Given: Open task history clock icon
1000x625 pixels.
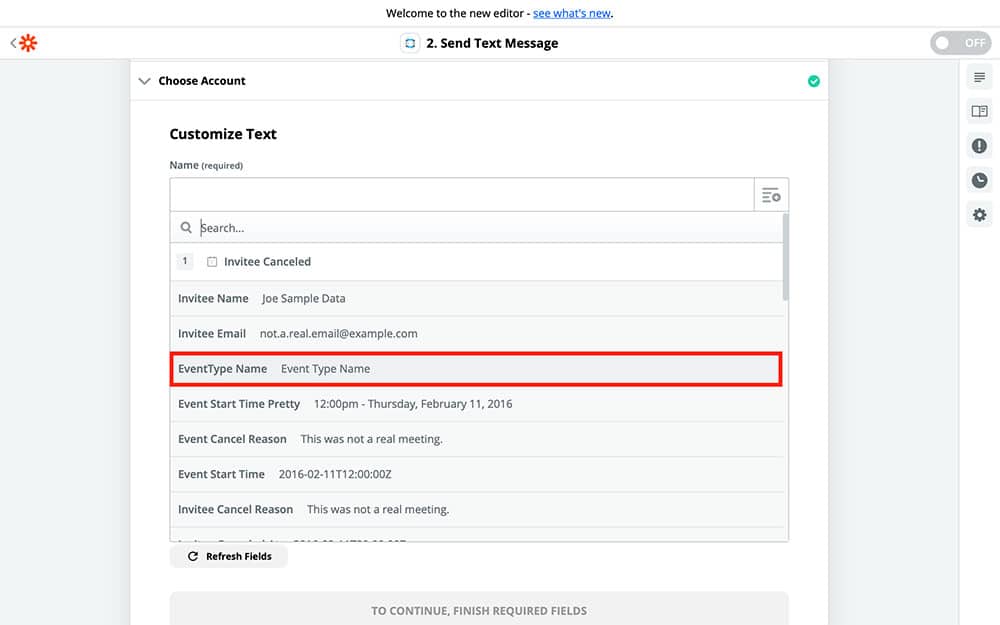Looking at the screenshot, I should (x=979, y=180).
